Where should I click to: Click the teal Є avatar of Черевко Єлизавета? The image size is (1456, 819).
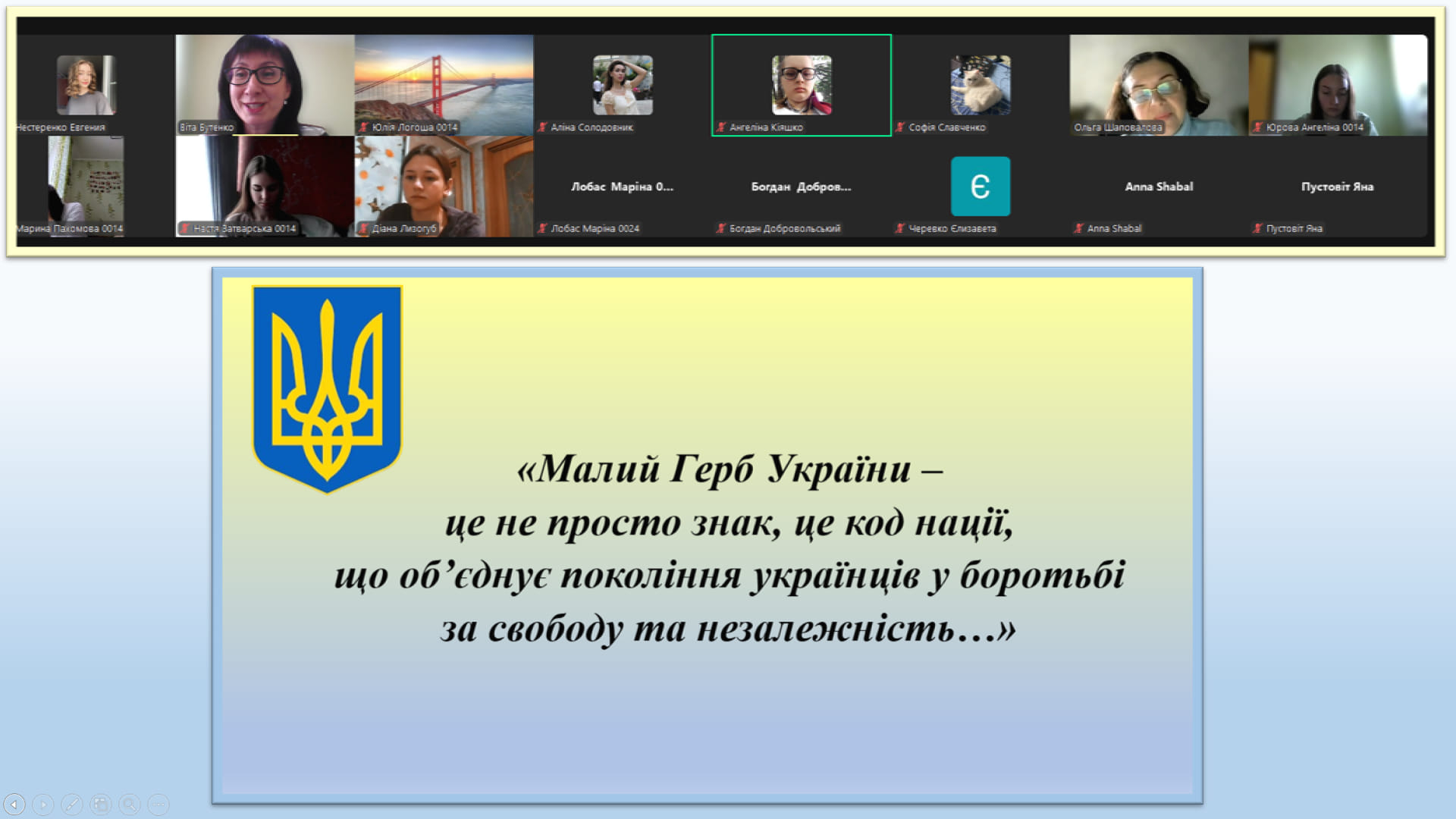[981, 187]
